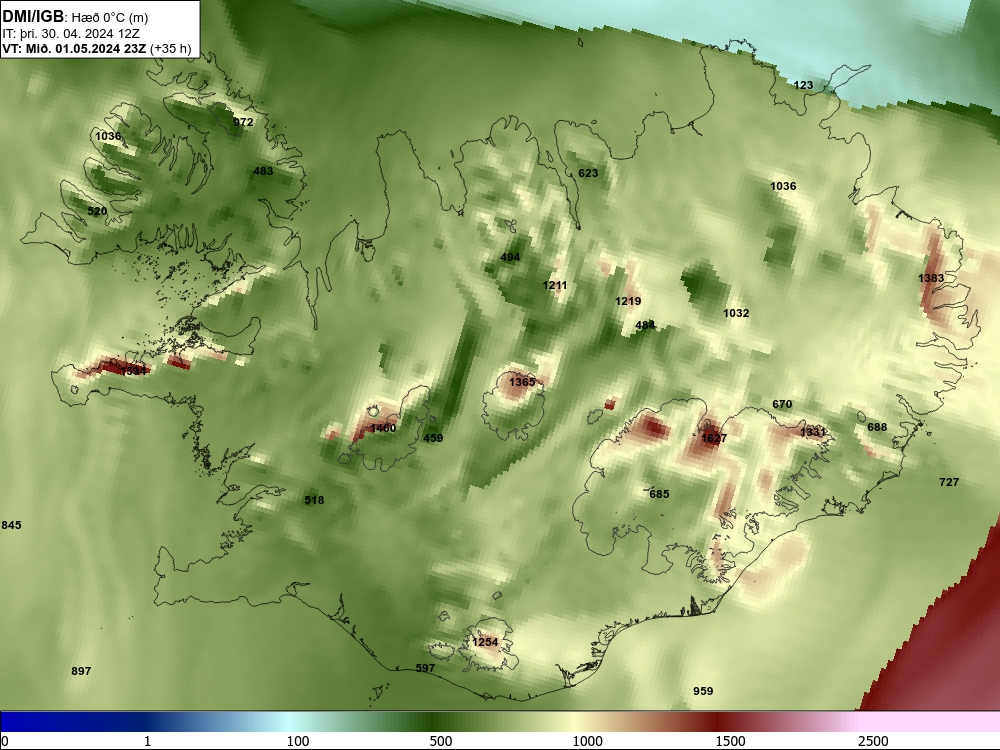1000x750 pixels.
Task: Click the 100 tick on the legend scale
Action: [298, 740]
